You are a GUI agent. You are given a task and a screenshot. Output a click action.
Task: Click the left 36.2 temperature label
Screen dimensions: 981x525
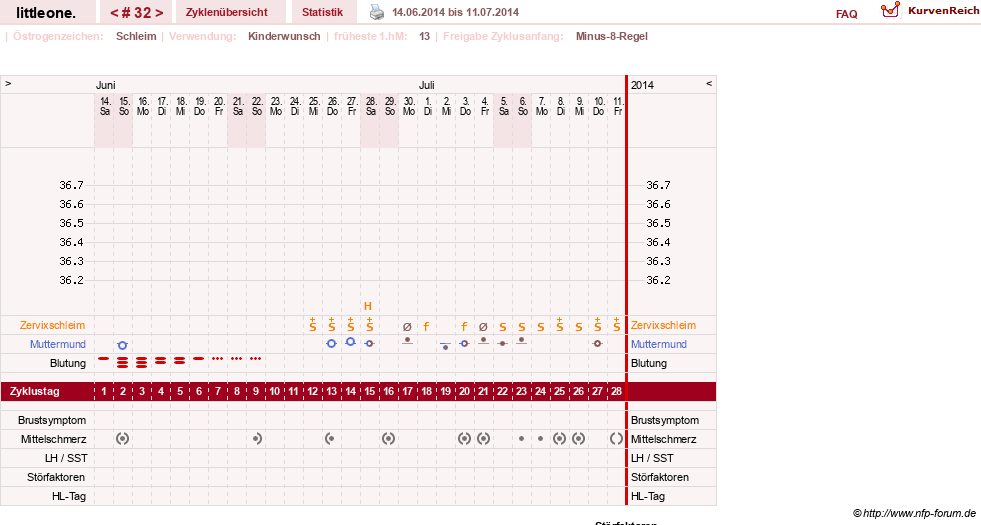pyautogui.click(x=71, y=280)
